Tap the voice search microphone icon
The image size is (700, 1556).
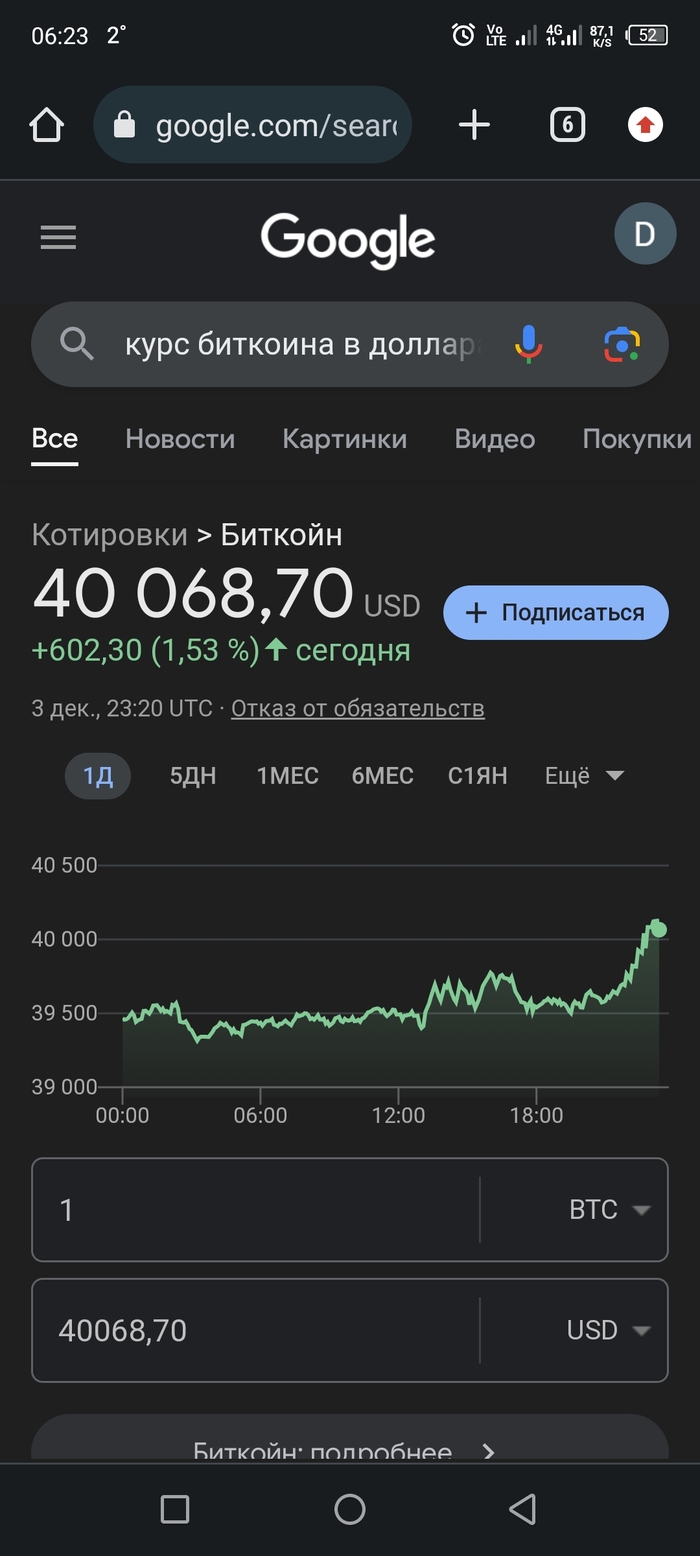527,343
